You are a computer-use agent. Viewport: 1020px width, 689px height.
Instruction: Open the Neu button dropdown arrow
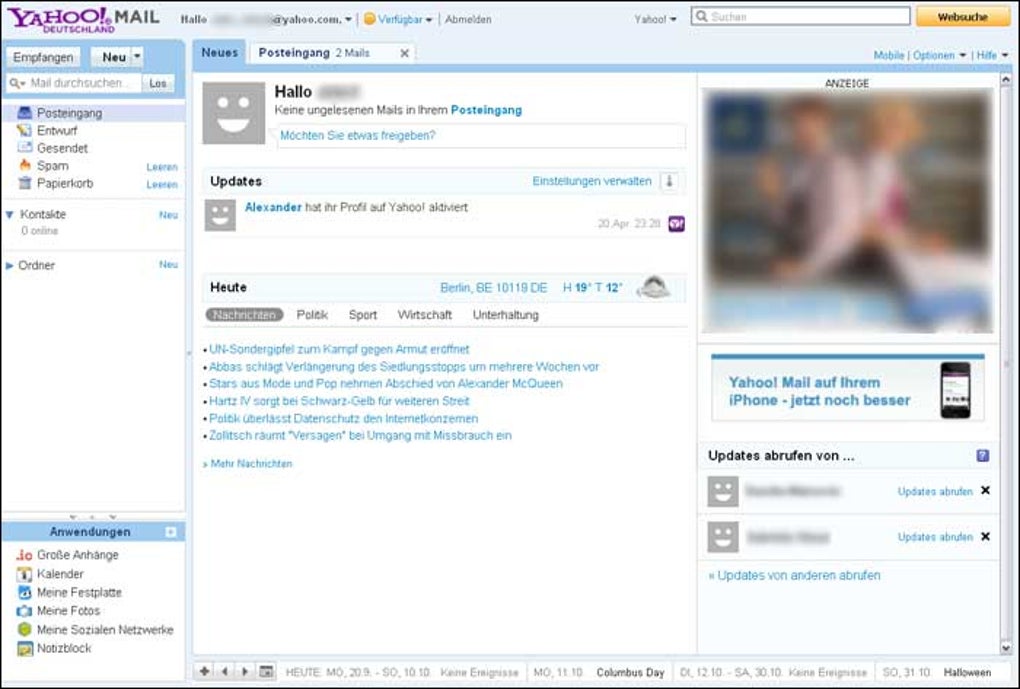tap(137, 57)
